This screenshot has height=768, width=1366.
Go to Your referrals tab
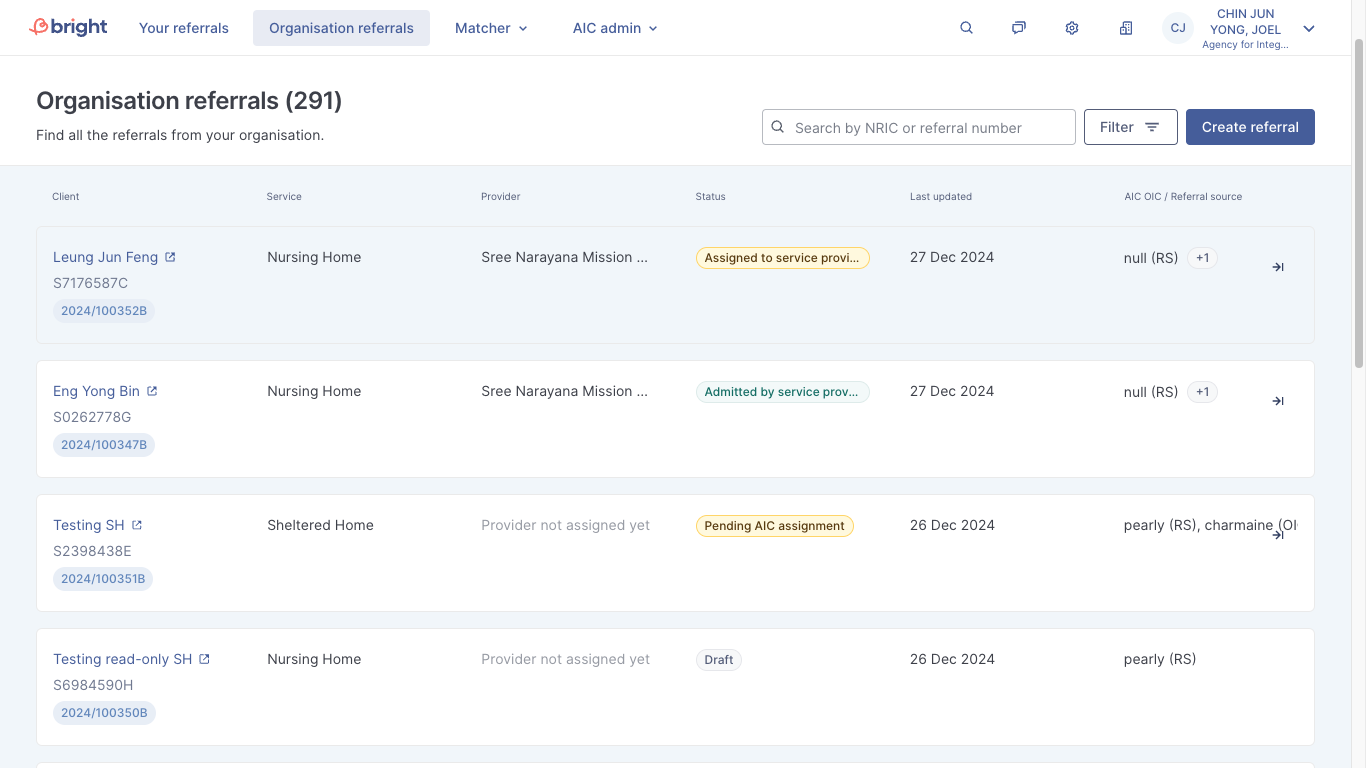click(x=184, y=28)
